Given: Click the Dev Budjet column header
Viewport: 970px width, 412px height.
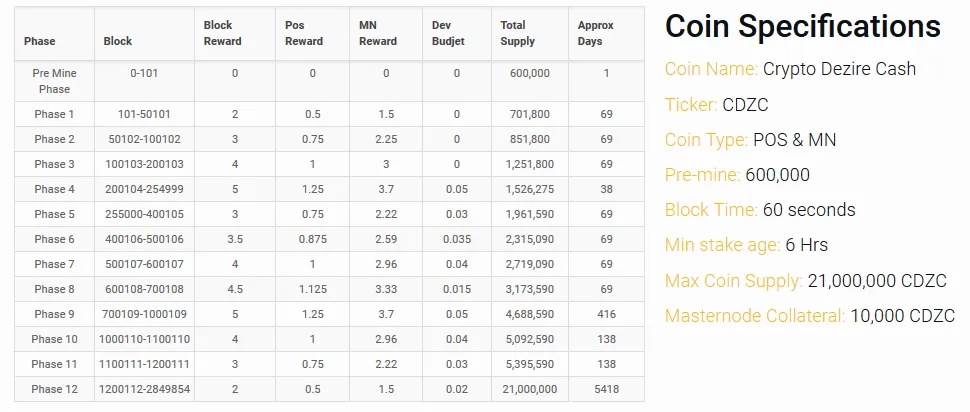Looking at the screenshot, I should point(449,33).
